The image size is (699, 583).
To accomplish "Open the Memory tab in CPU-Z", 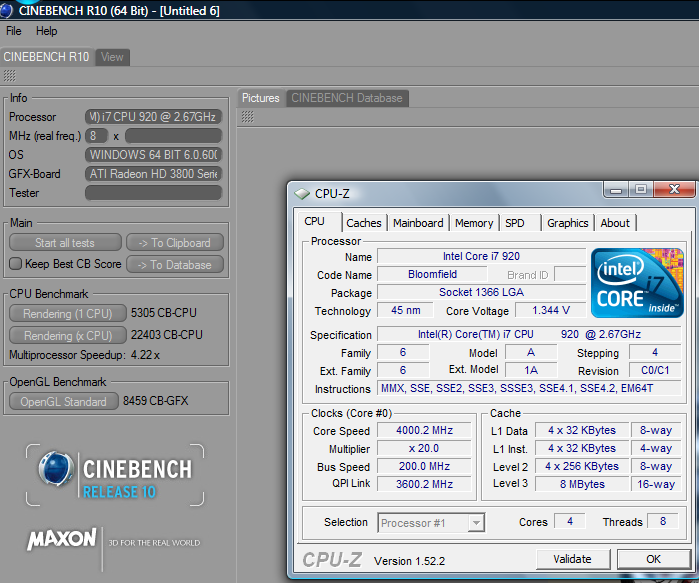I will pos(474,223).
